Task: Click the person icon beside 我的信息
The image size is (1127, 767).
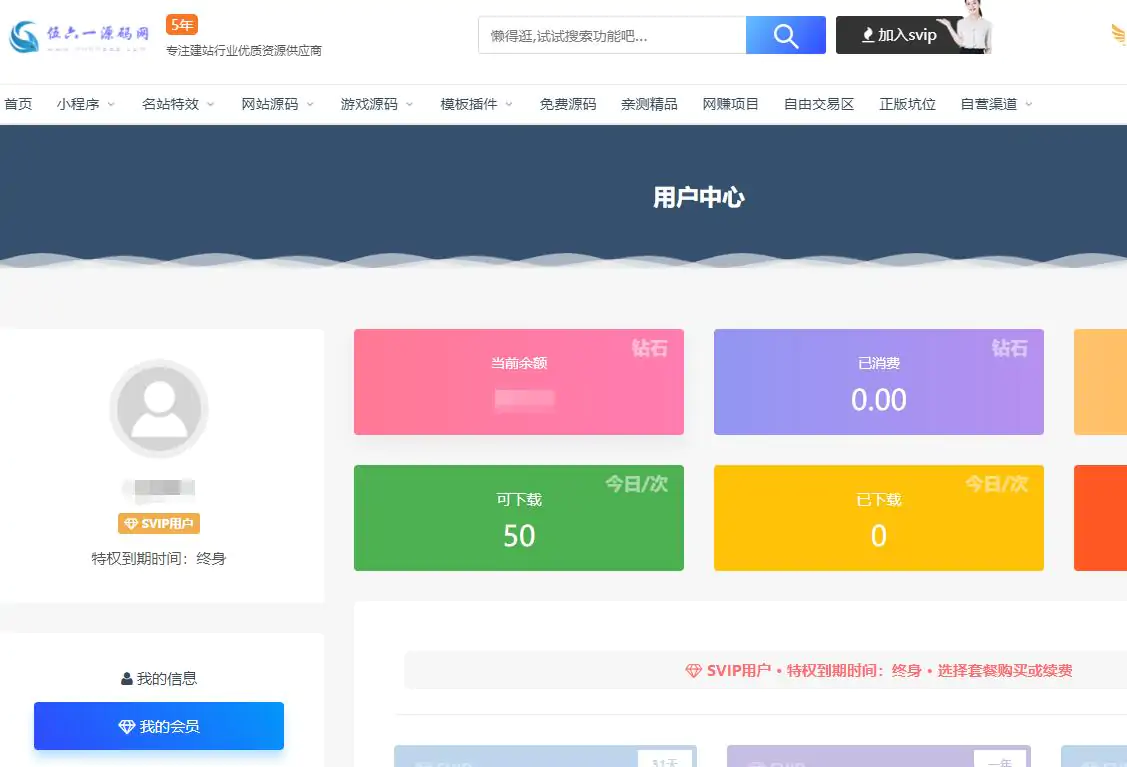Action: 126,679
